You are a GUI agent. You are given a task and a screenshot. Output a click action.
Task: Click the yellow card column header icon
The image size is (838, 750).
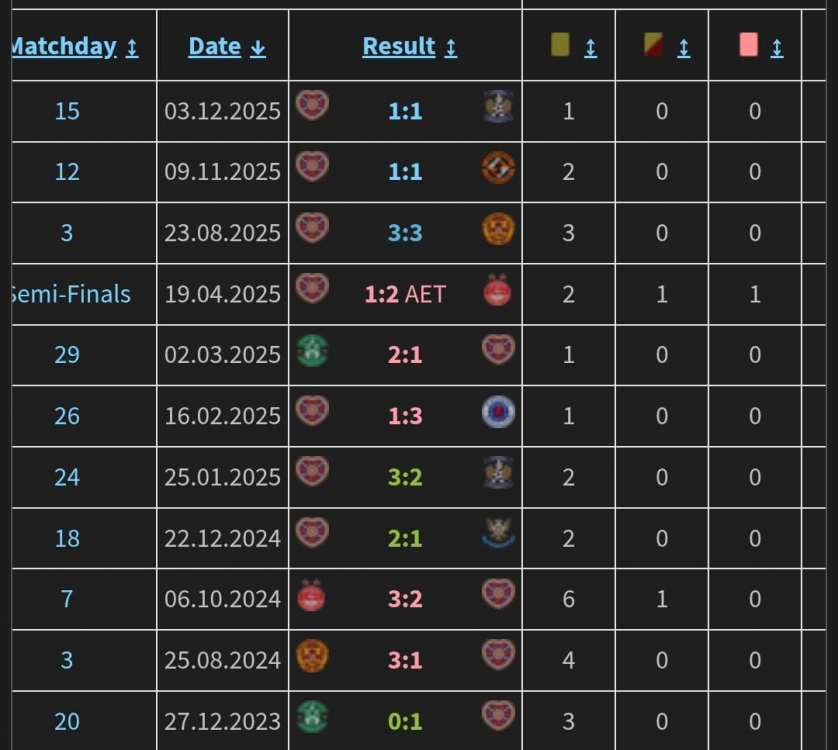560,45
